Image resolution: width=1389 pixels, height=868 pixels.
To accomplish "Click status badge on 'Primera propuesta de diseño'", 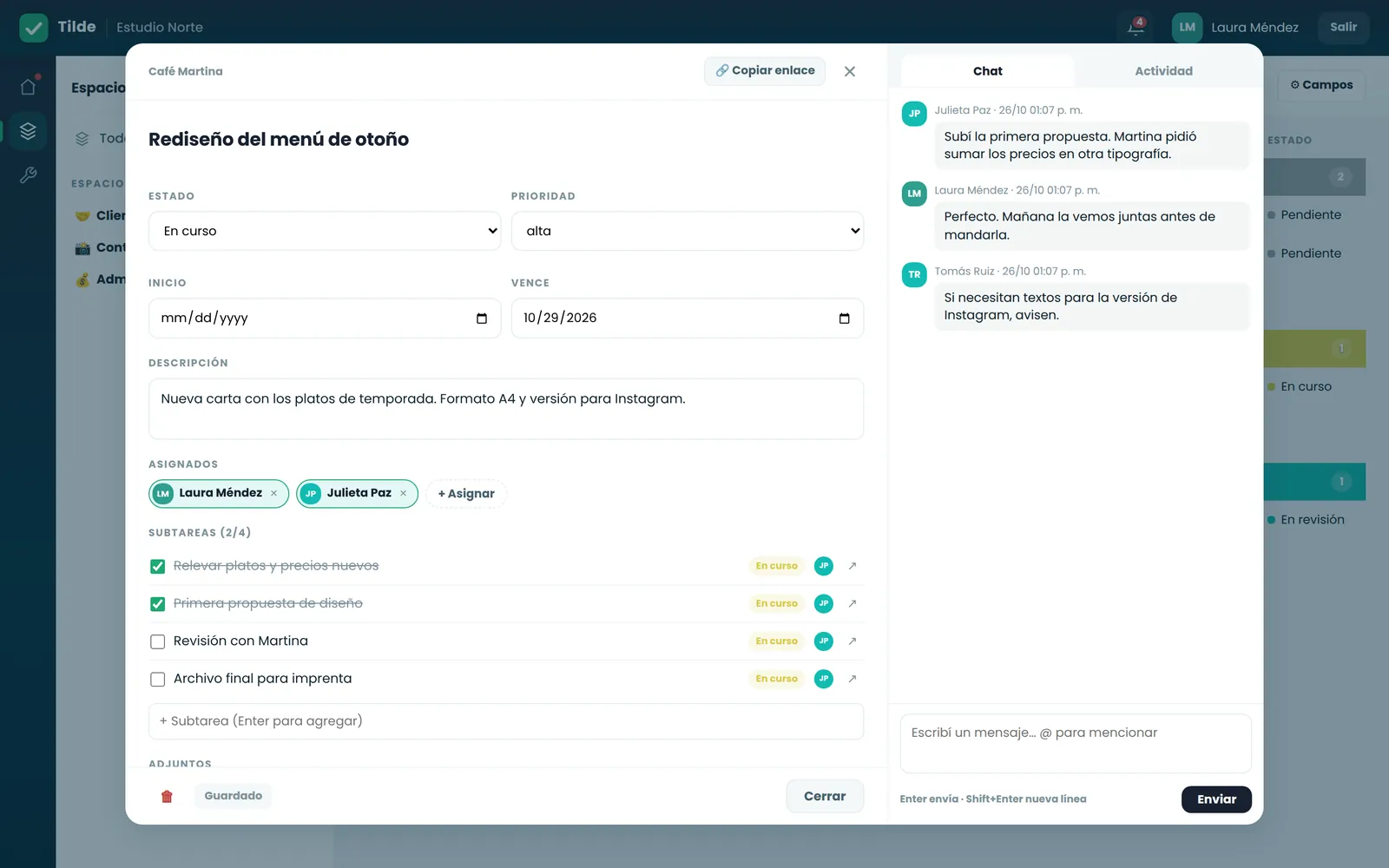I will (776, 603).
